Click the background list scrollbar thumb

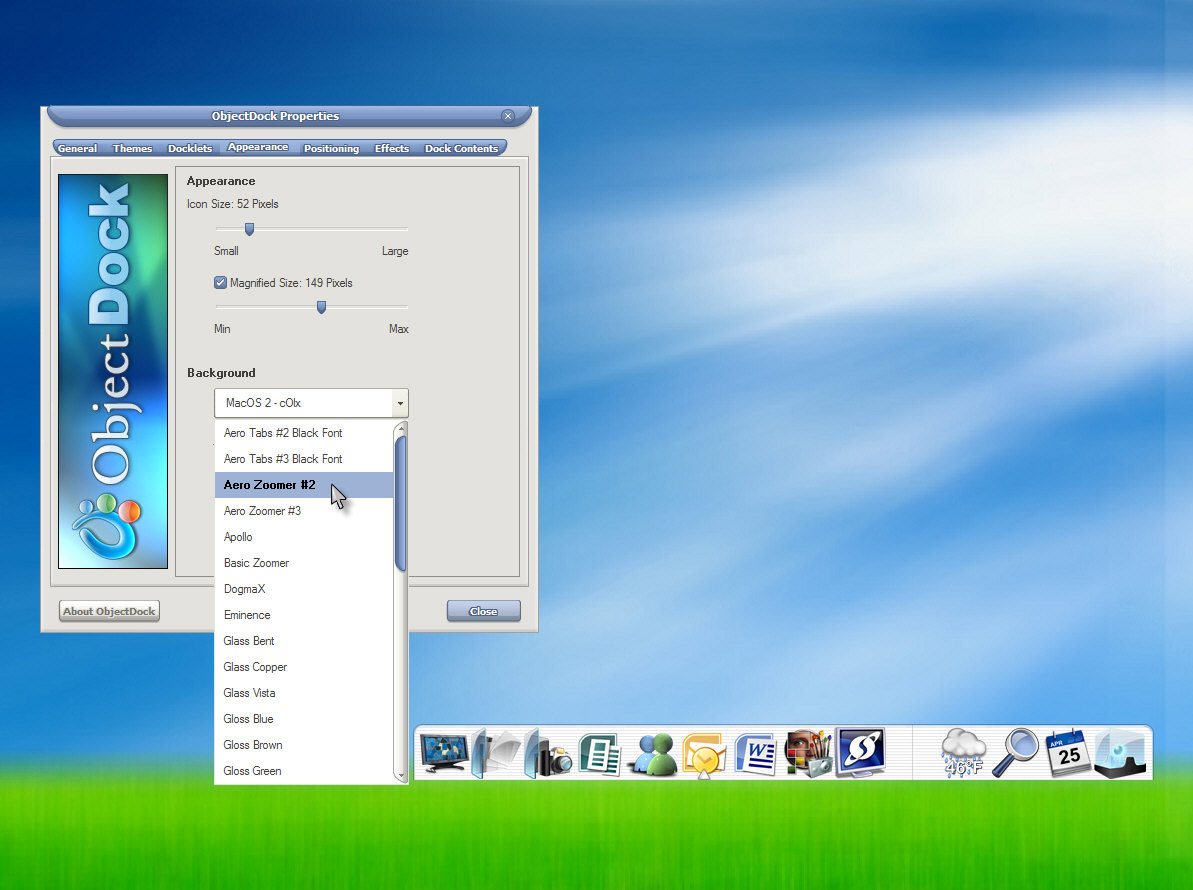pos(400,504)
